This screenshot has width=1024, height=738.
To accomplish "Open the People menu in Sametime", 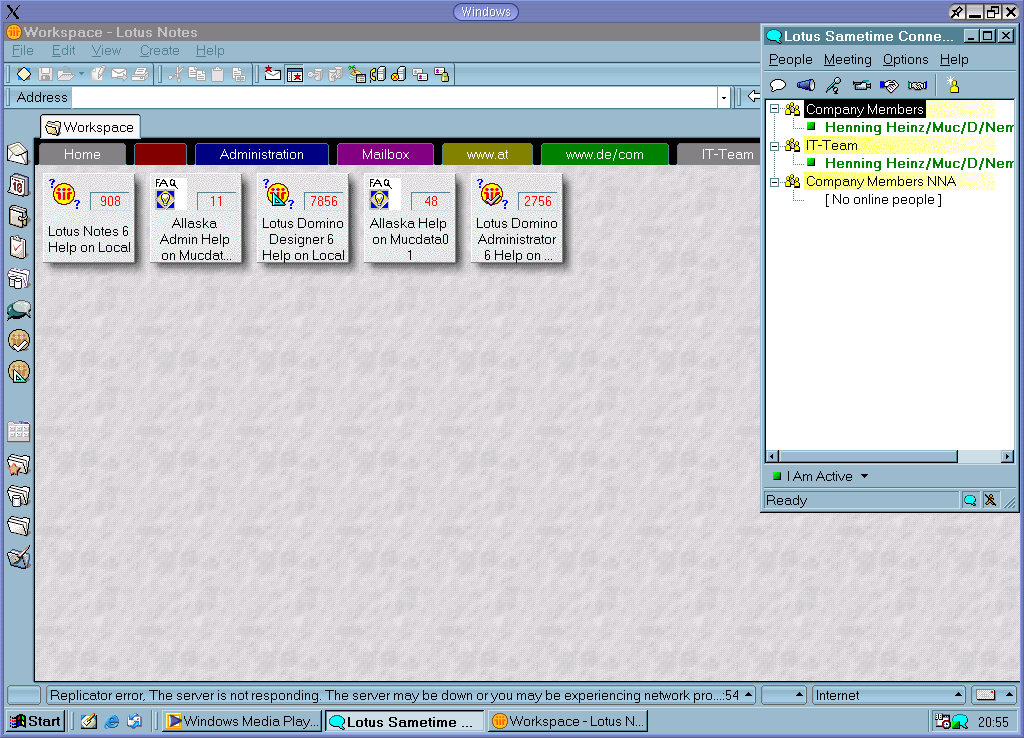I will 790,59.
